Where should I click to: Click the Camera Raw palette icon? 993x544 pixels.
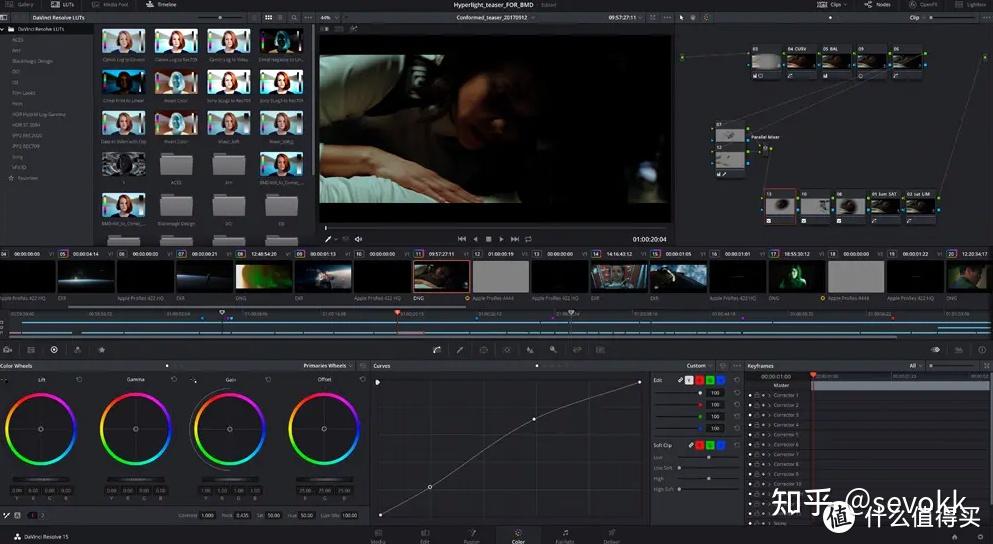[8, 350]
